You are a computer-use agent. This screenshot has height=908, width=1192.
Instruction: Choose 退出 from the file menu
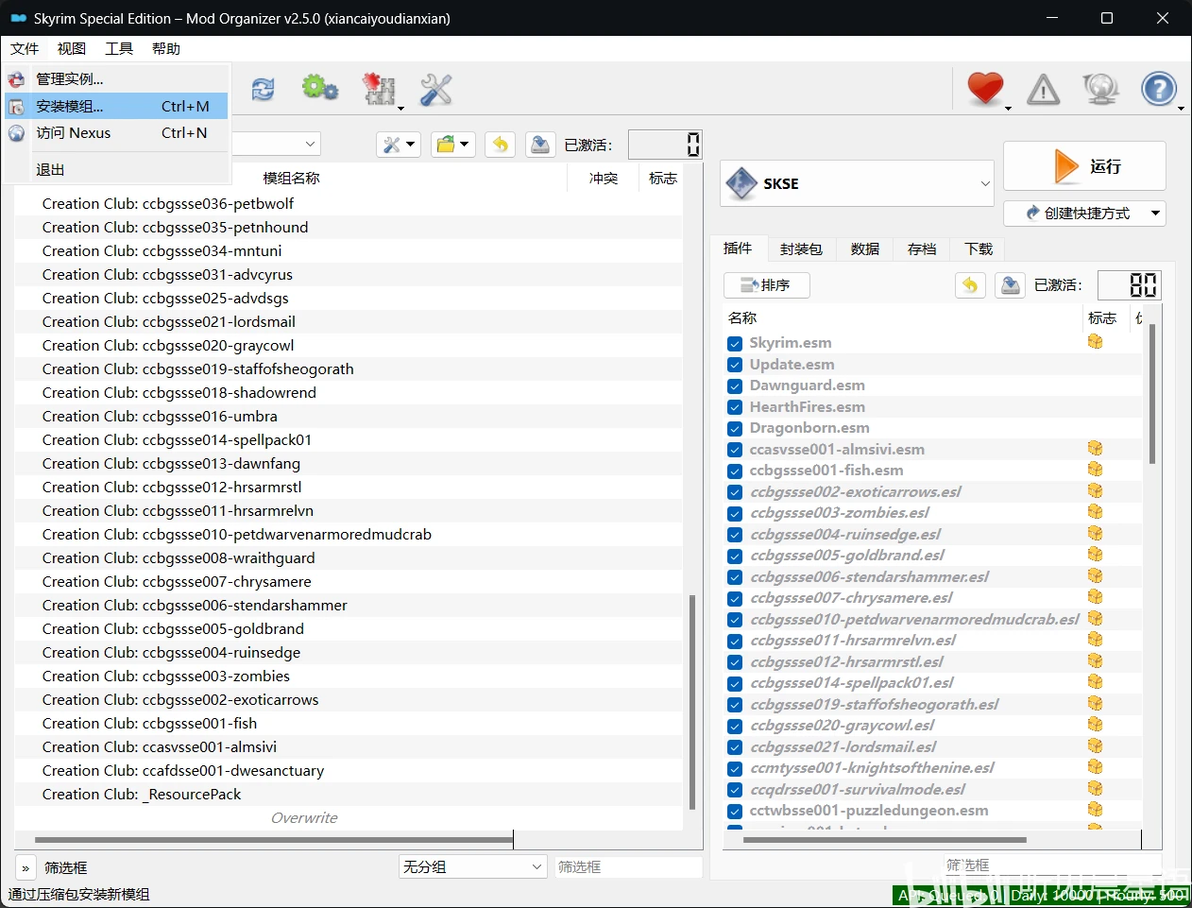tap(116, 170)
